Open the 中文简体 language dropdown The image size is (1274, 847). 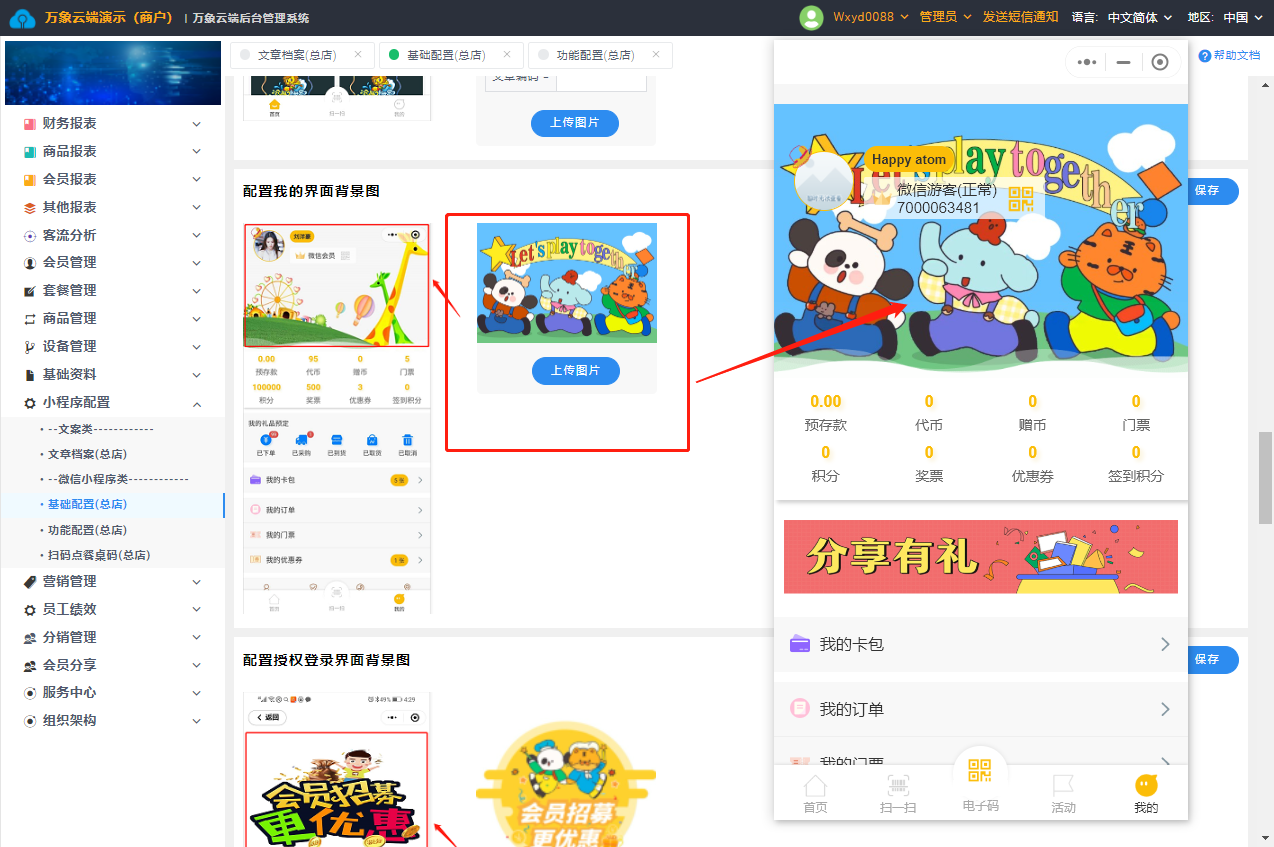click(1140, 17)
